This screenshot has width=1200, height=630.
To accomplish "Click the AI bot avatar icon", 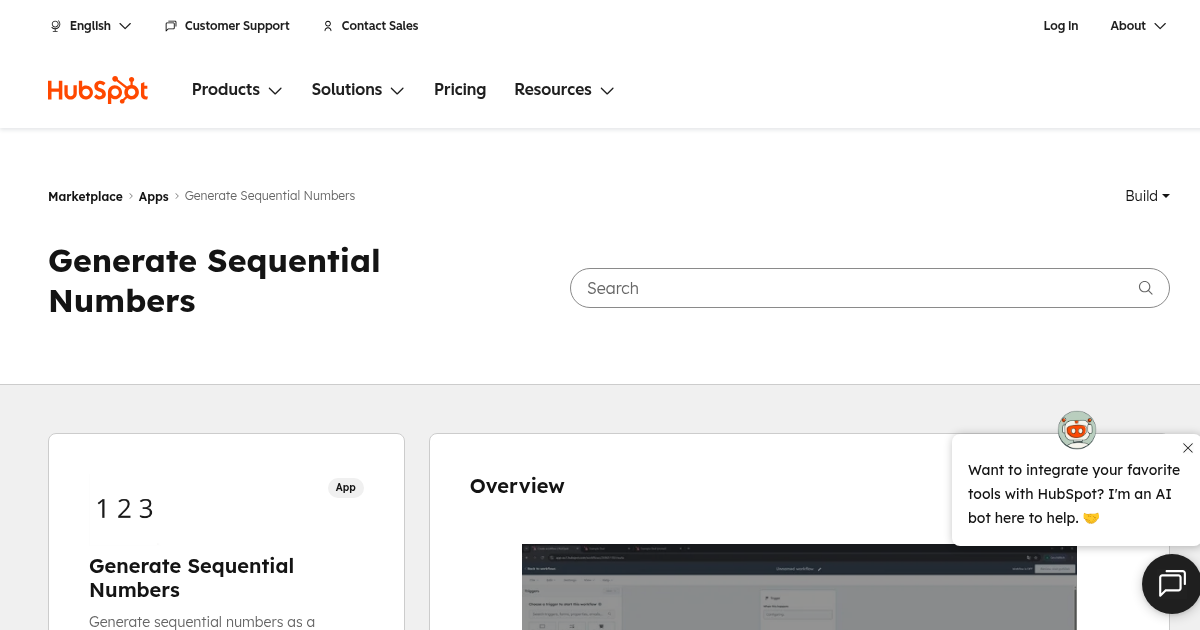I will pos(1077,430).
